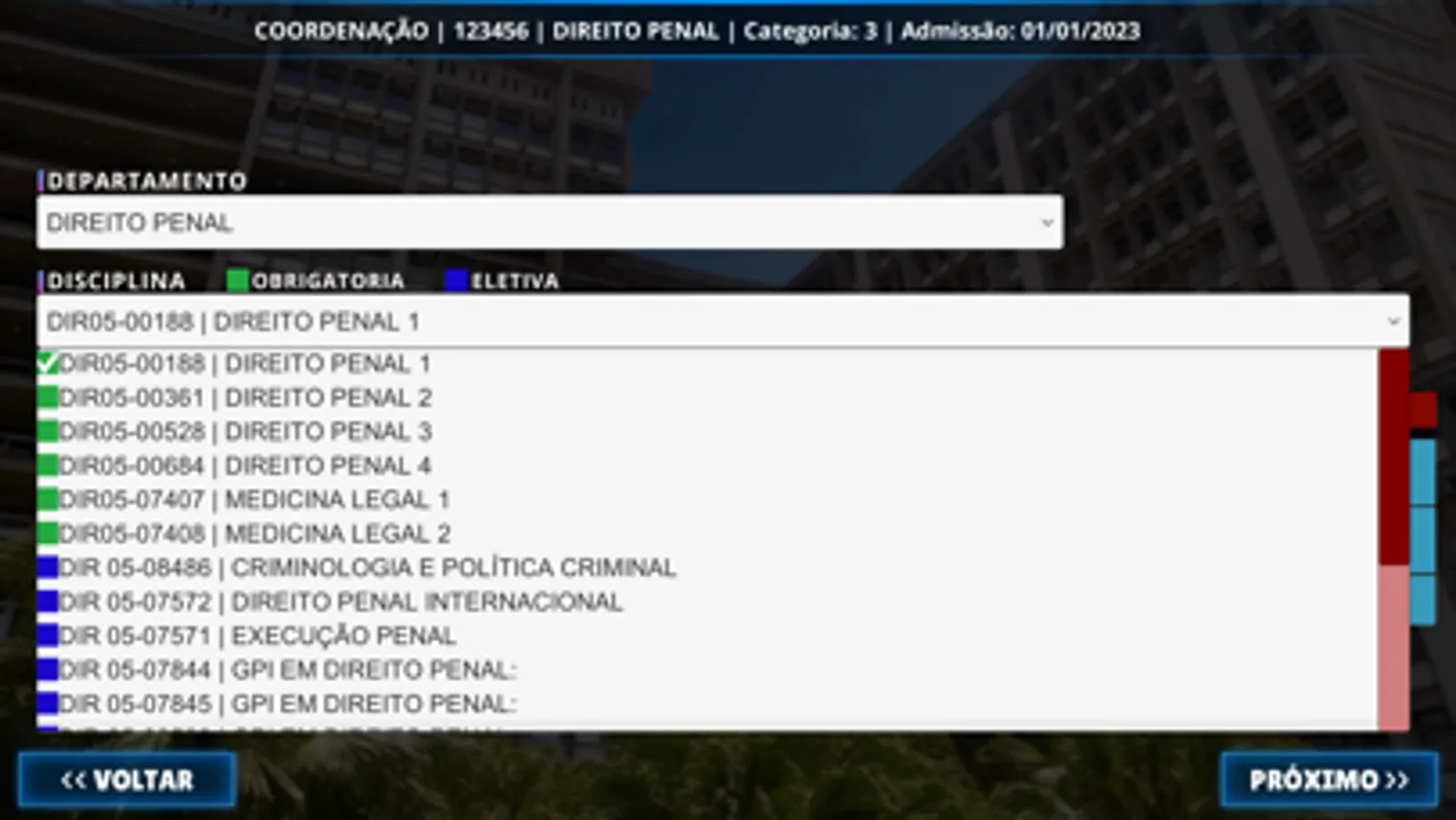Pick DIR05-00528 | DIREITO PENAL 3 option
This screenshot has height=820, width=1456.
[x=707, y=431]
